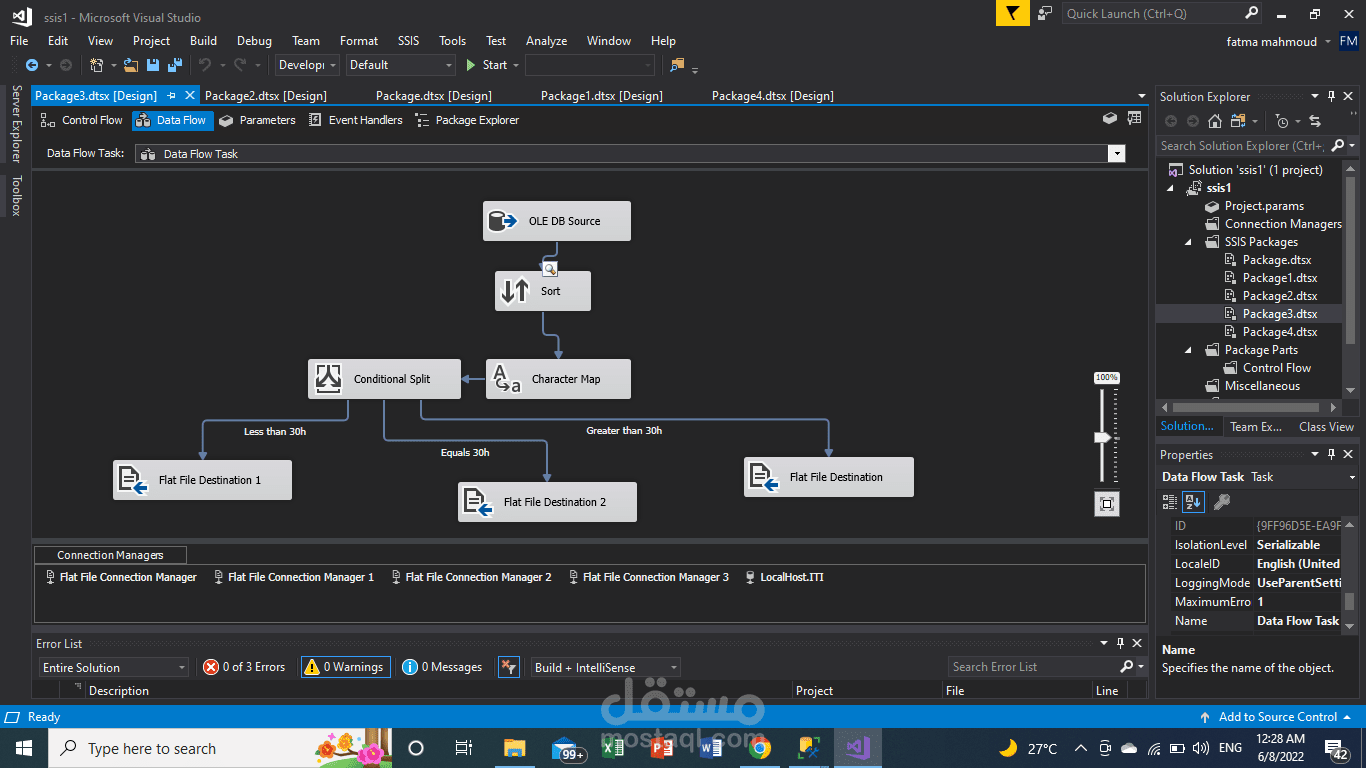Select the Flat File Destination 2 icon
This screenshot has height=768, width=1366.
click(x=479, y=502)
